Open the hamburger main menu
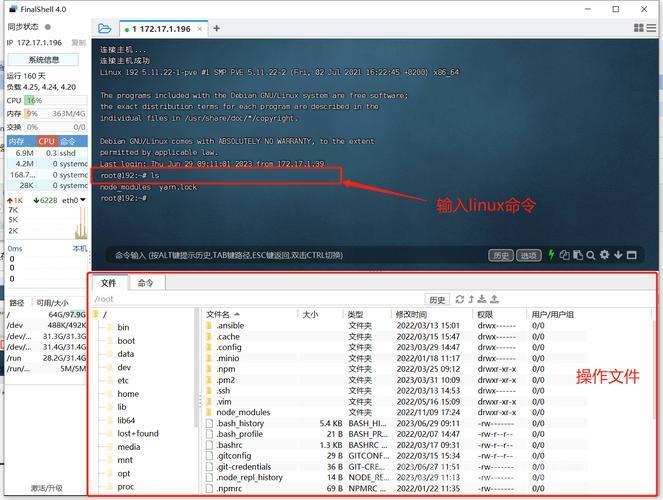This screenshot has width=663, height=500. coord(651,28)
